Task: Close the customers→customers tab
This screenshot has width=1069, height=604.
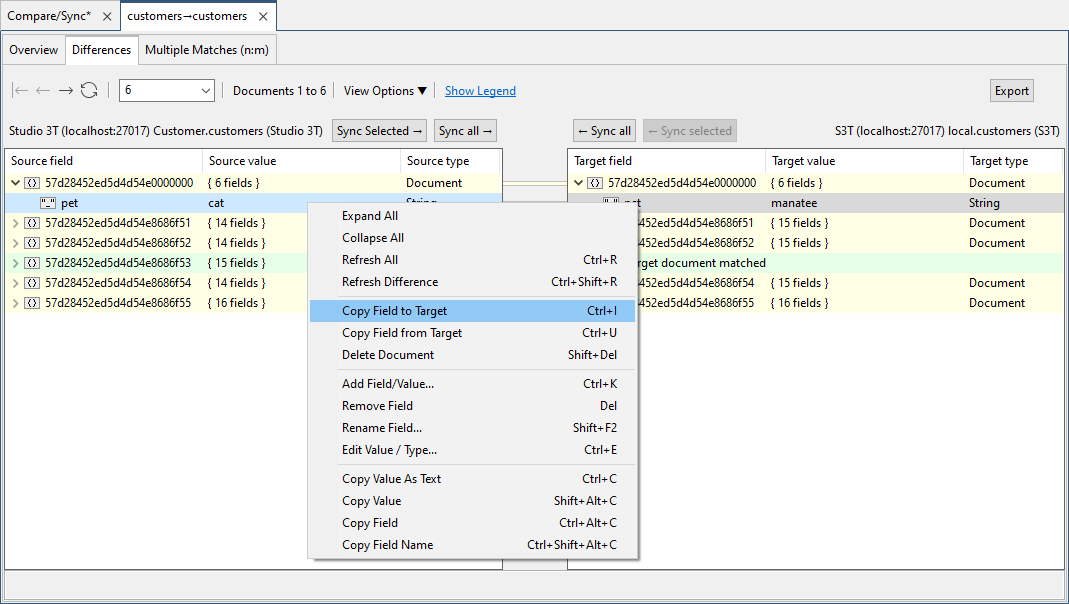Action: 263,16
